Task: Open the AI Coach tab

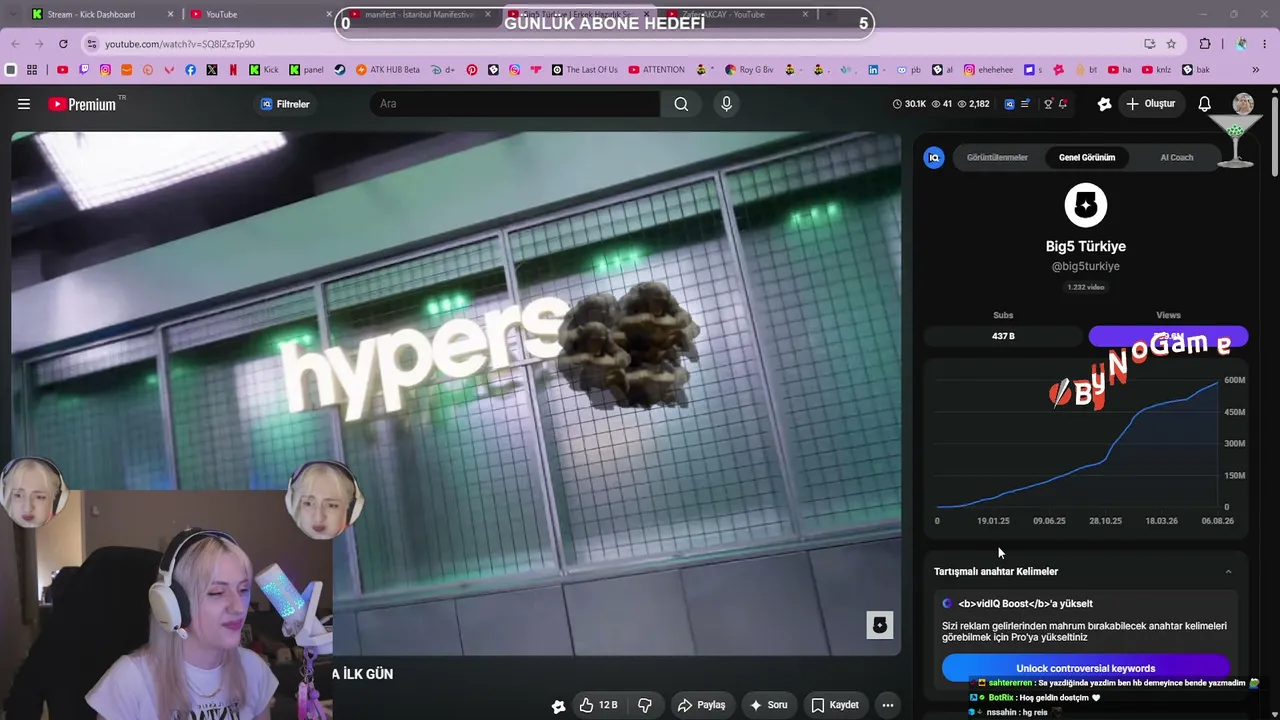Action: (x=1177, y=157)
